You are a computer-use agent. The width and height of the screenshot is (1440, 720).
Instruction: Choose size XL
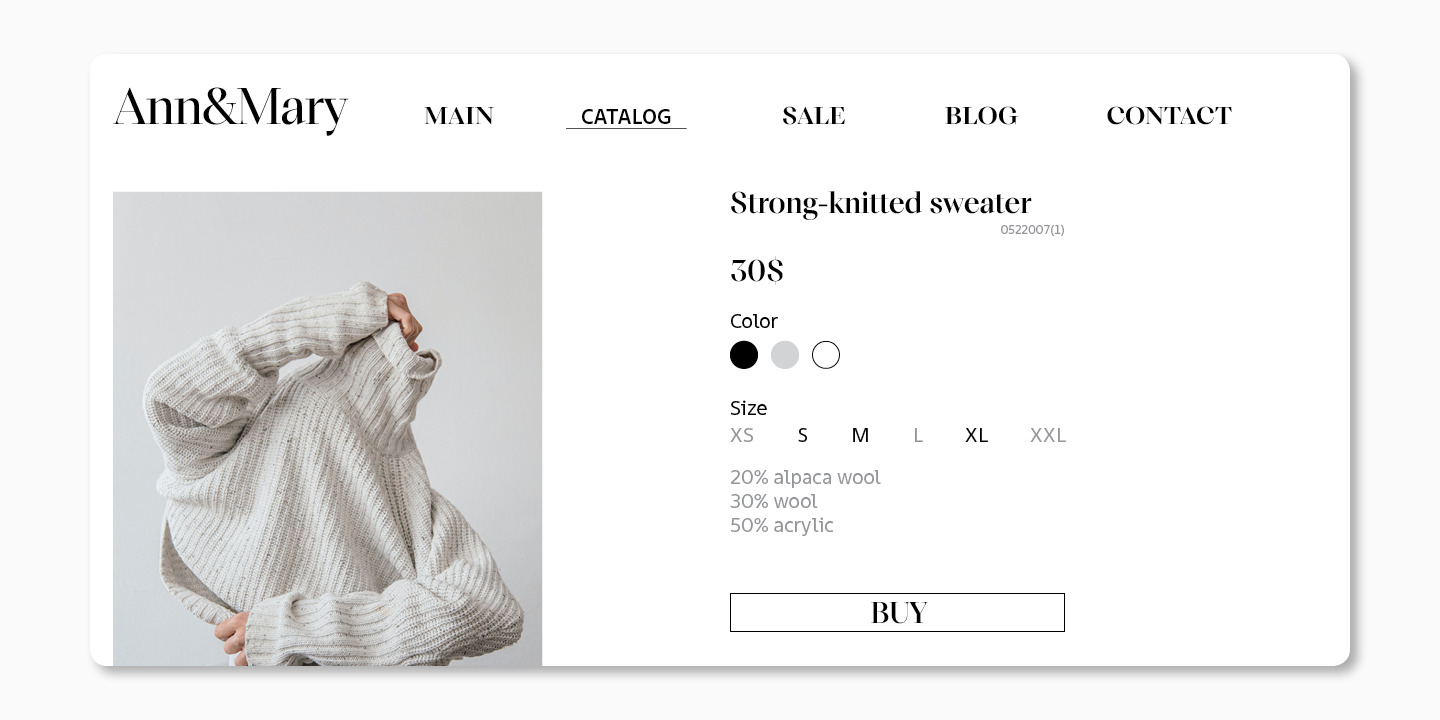click(976, 435)
